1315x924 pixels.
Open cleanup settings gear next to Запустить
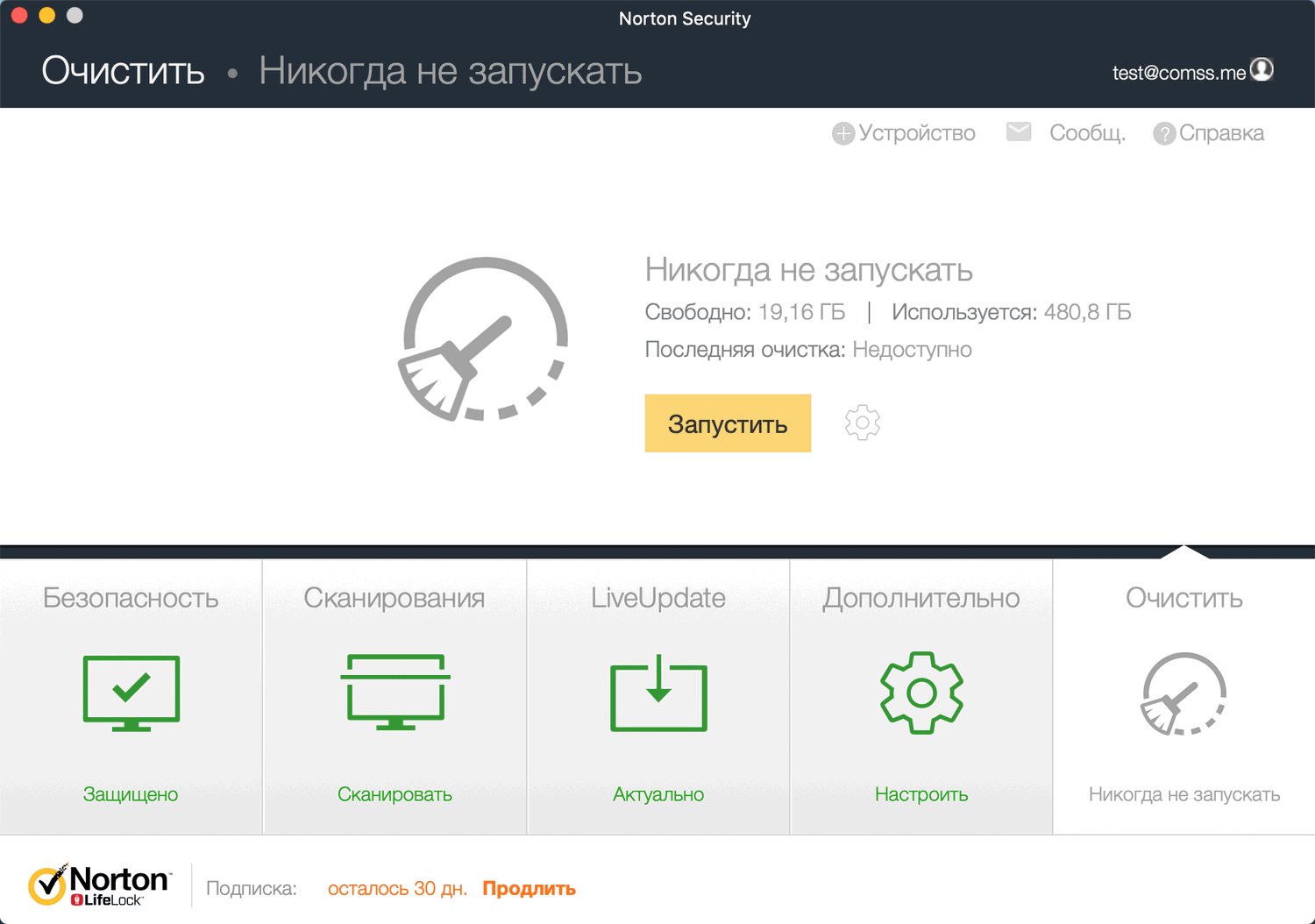863,423
